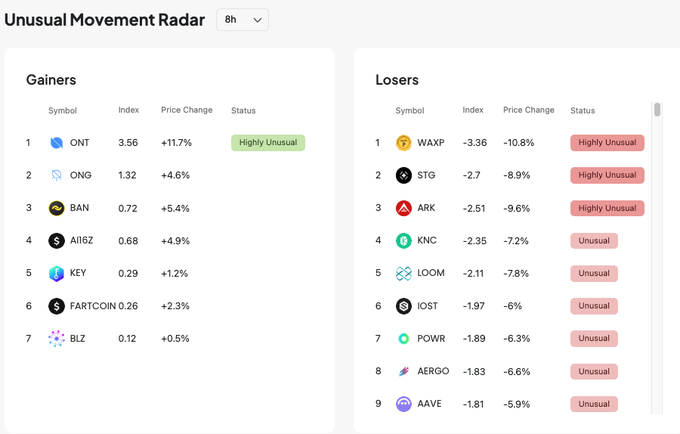Click the BAN coin icon
Screen dimensions: 680x434
click(57, 208)
